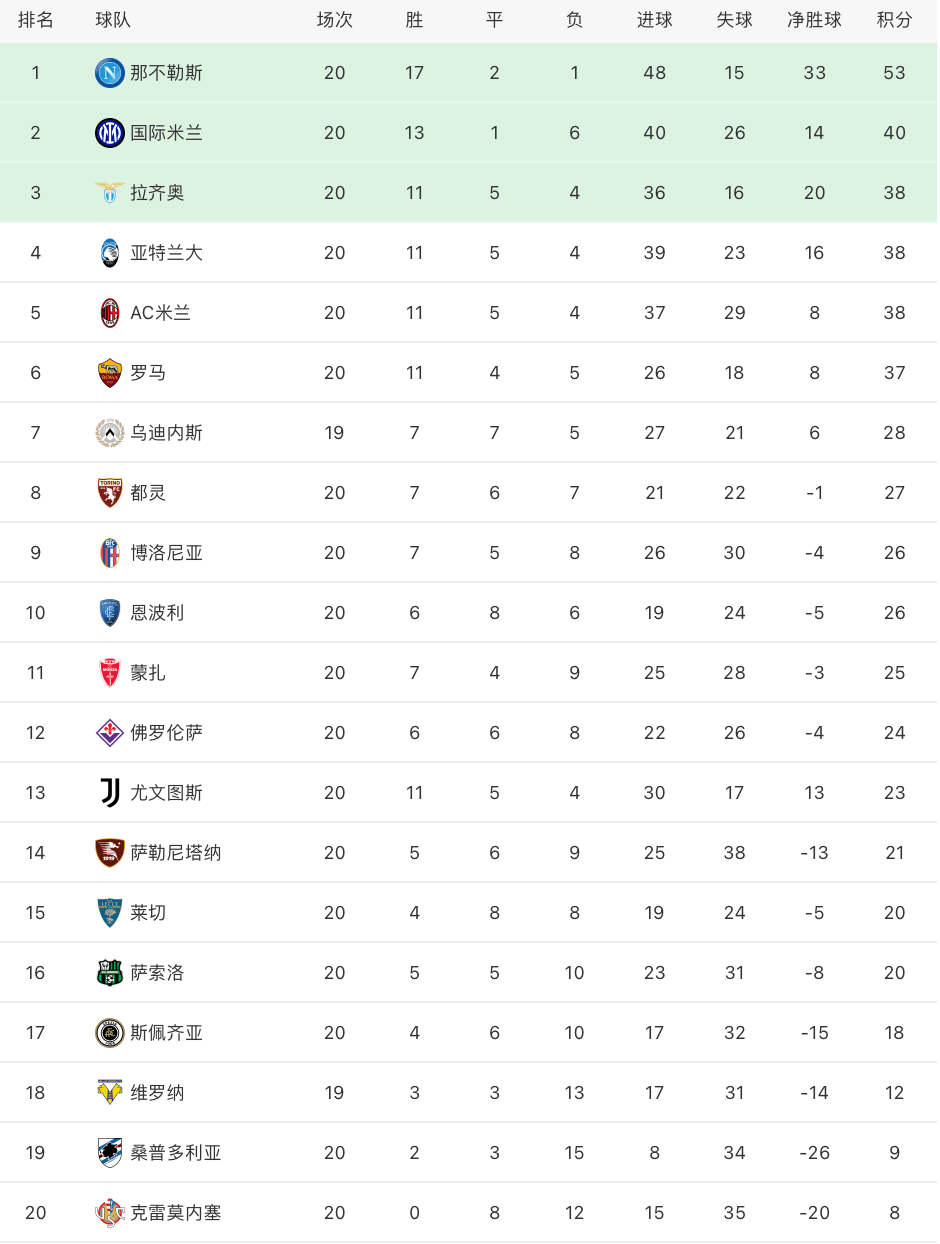Click the Juventus J logo
Screen dimensions: 940x1244
click(x=110, y=793)
